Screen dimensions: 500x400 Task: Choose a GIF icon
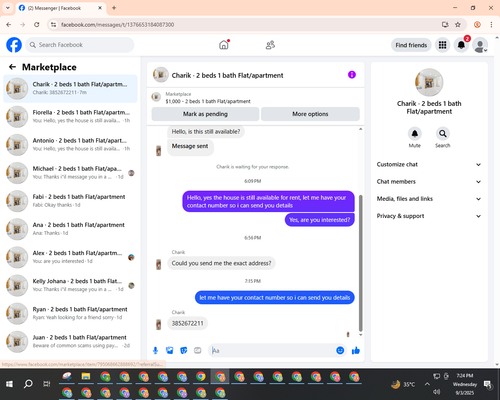[x=198, y=350]
